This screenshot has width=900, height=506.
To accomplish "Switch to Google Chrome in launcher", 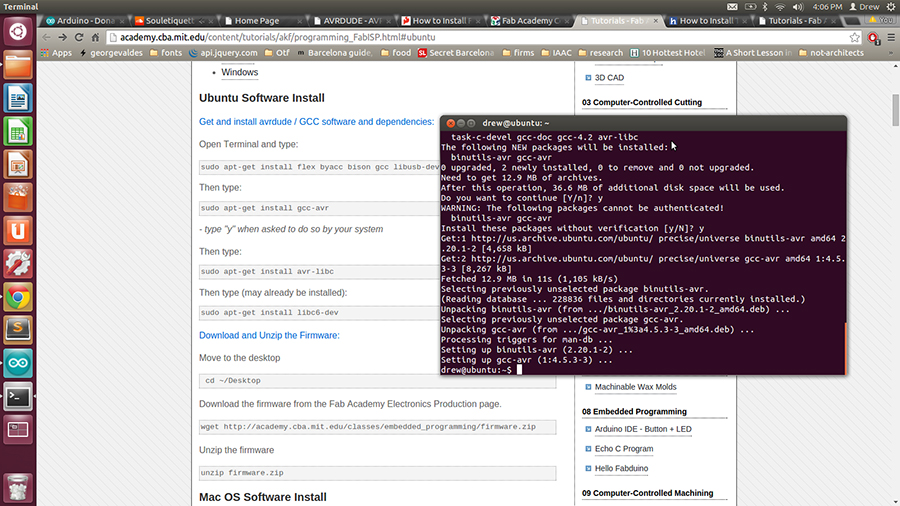I will [18, 297].
